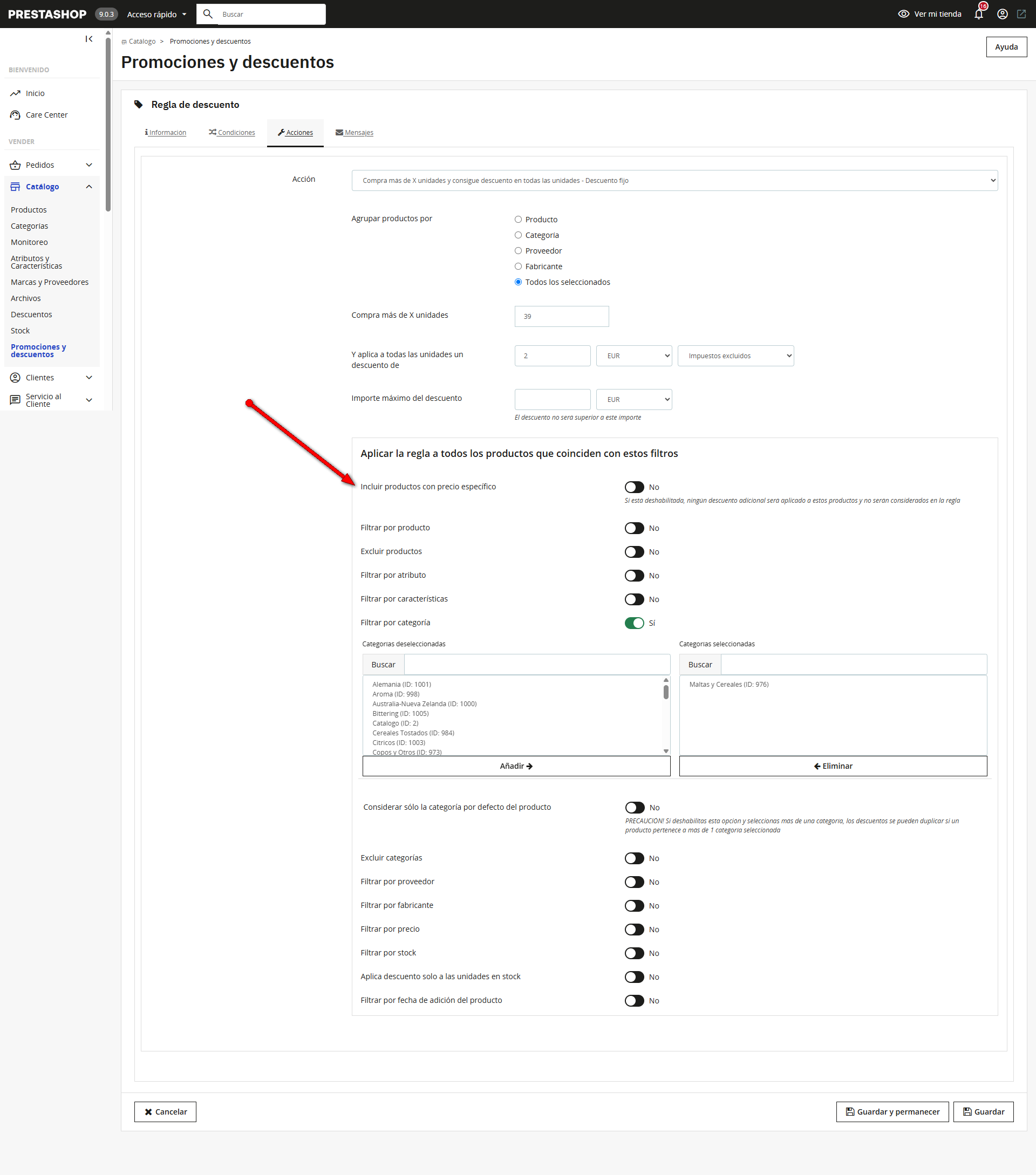Image resolution: width=1036 pixels, height=1175 pixels.
Task: Toggle Aplica descuento solo a unidades en stock
Action: [634, 977]
